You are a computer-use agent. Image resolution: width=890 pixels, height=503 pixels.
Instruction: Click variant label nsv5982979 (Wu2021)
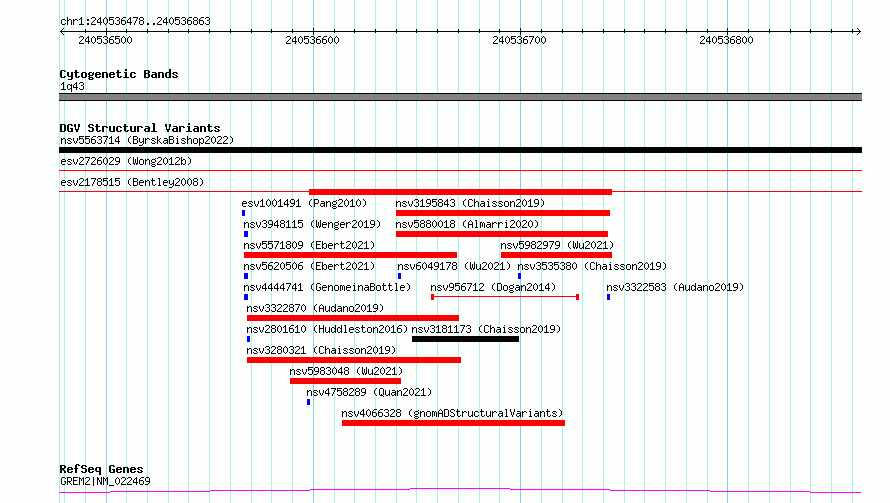557,245
